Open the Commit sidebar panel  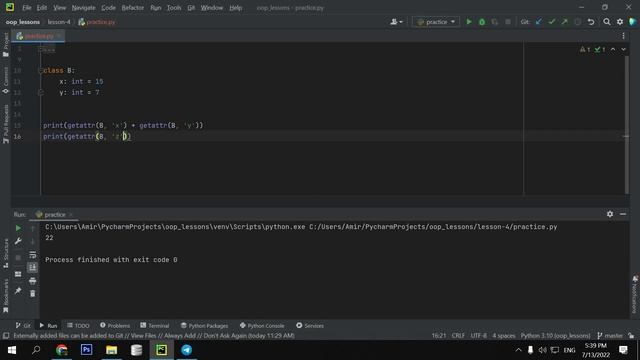pos(5,80)
